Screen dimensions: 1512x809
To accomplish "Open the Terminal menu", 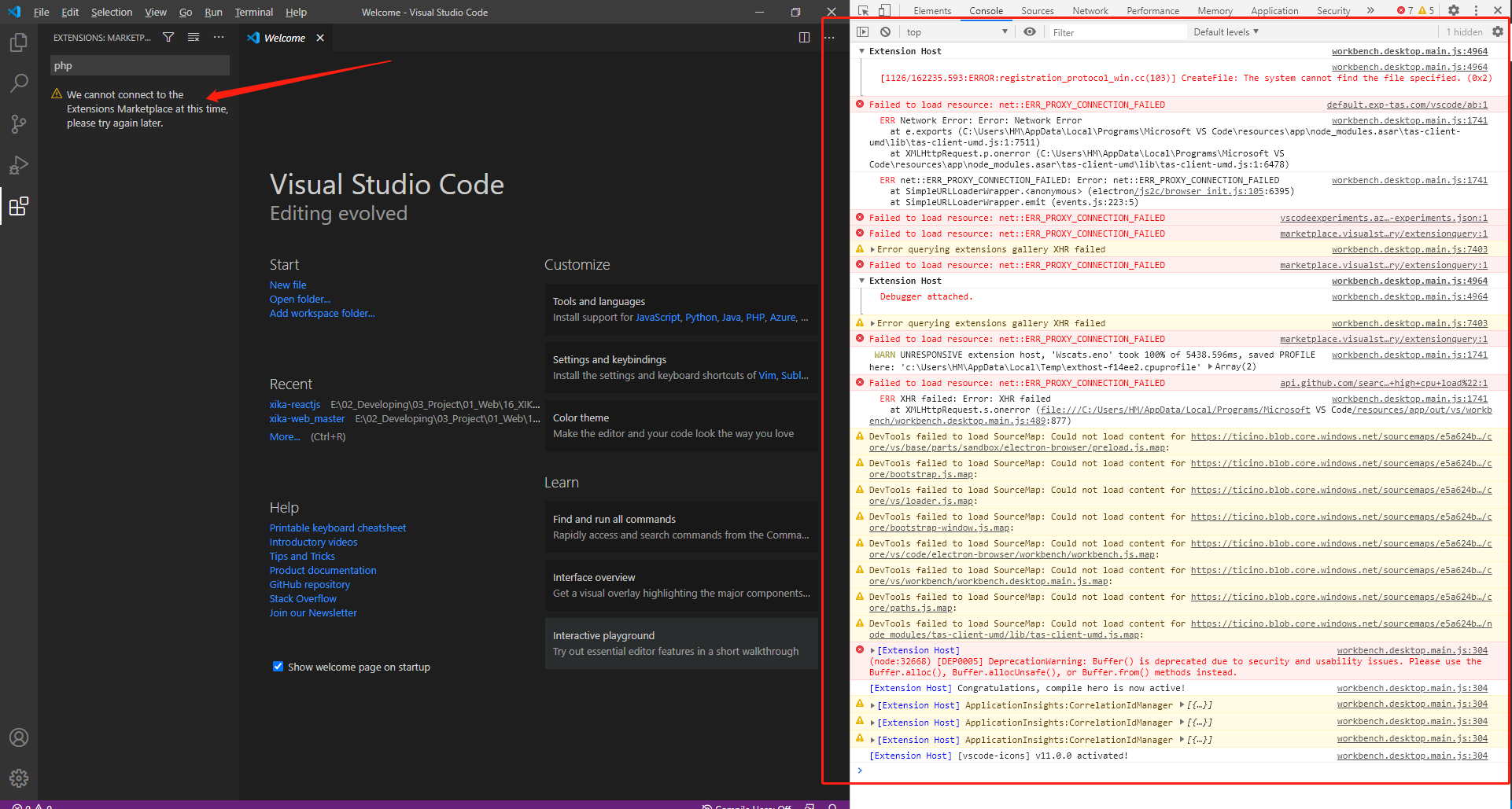I will 253,12.
